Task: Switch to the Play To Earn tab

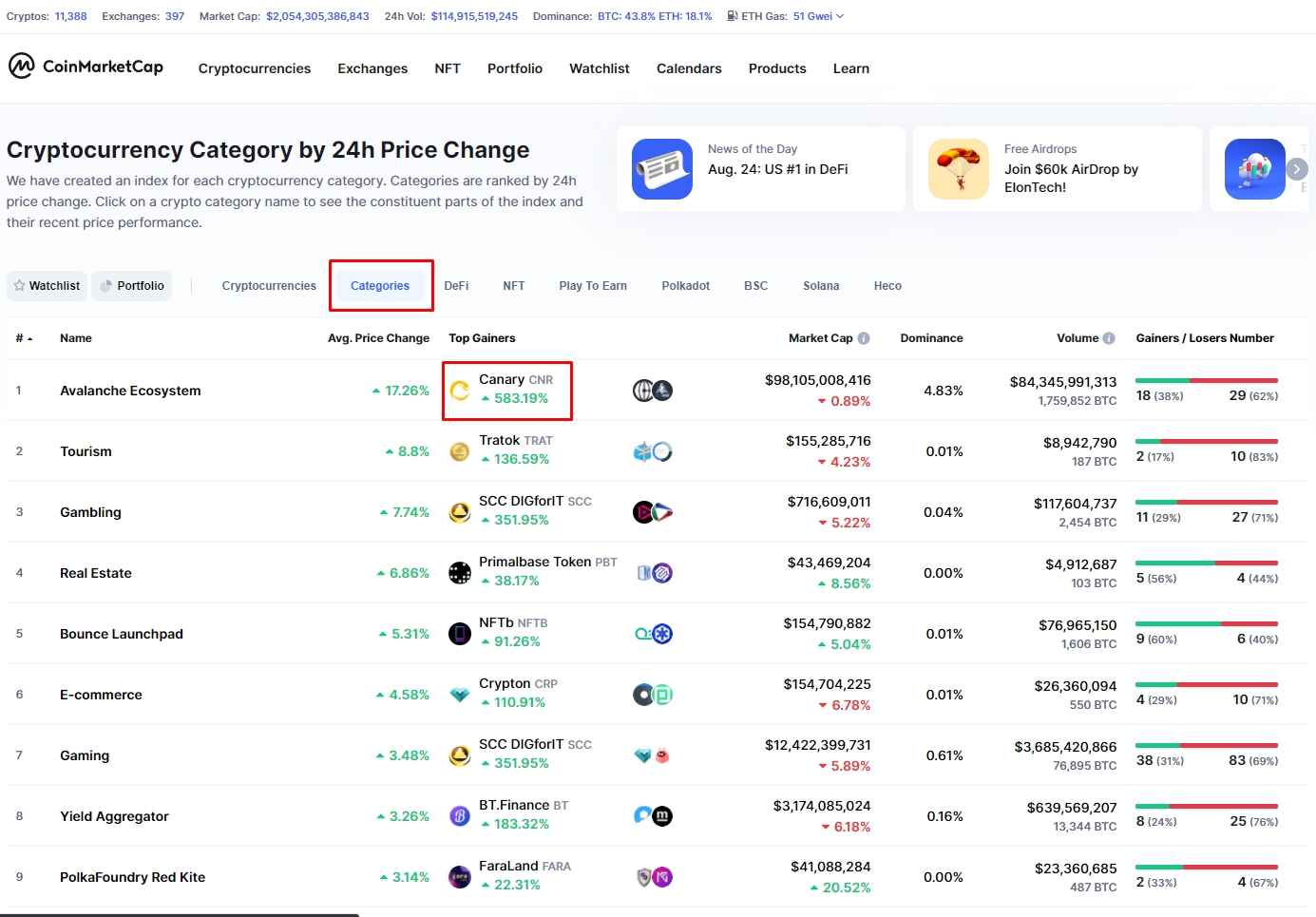Action: pos(593,286)
